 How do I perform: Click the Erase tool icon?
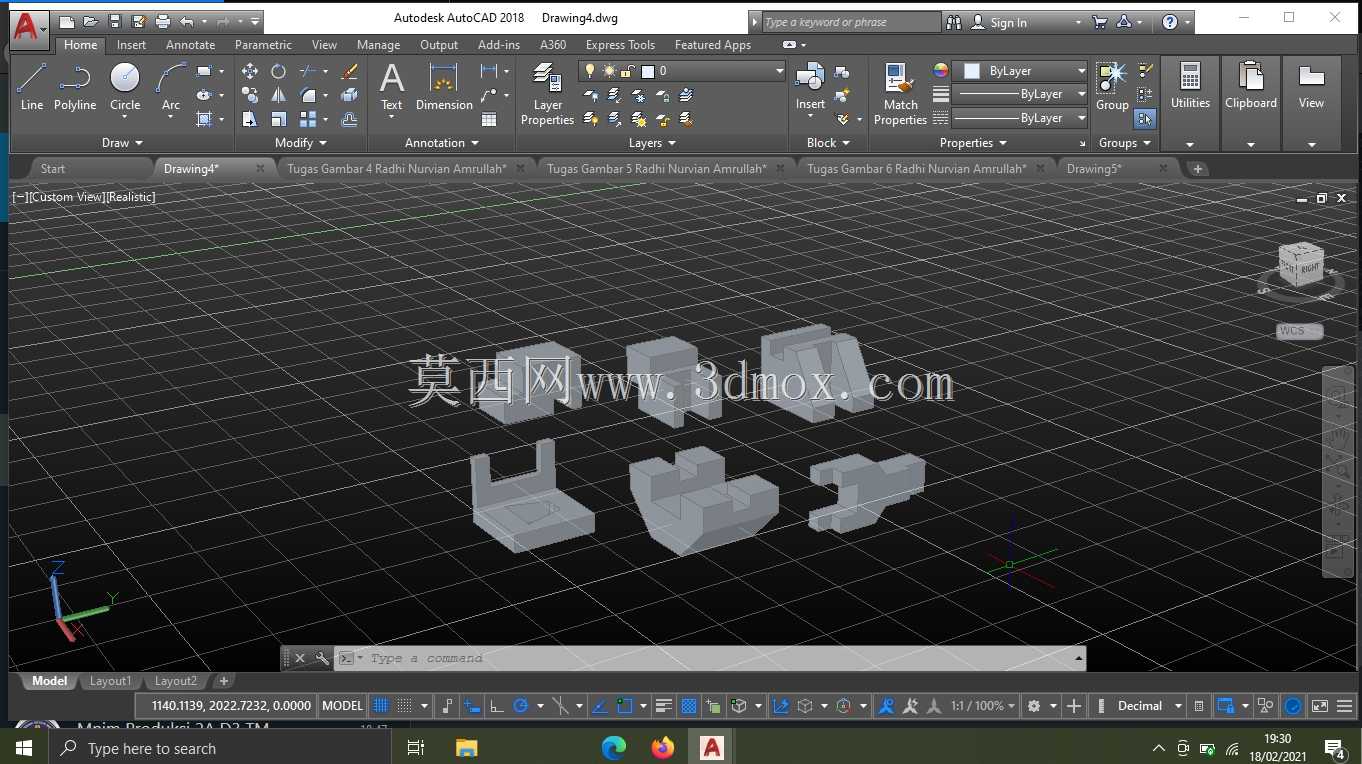pyautogui.click(x=349, y=71)
